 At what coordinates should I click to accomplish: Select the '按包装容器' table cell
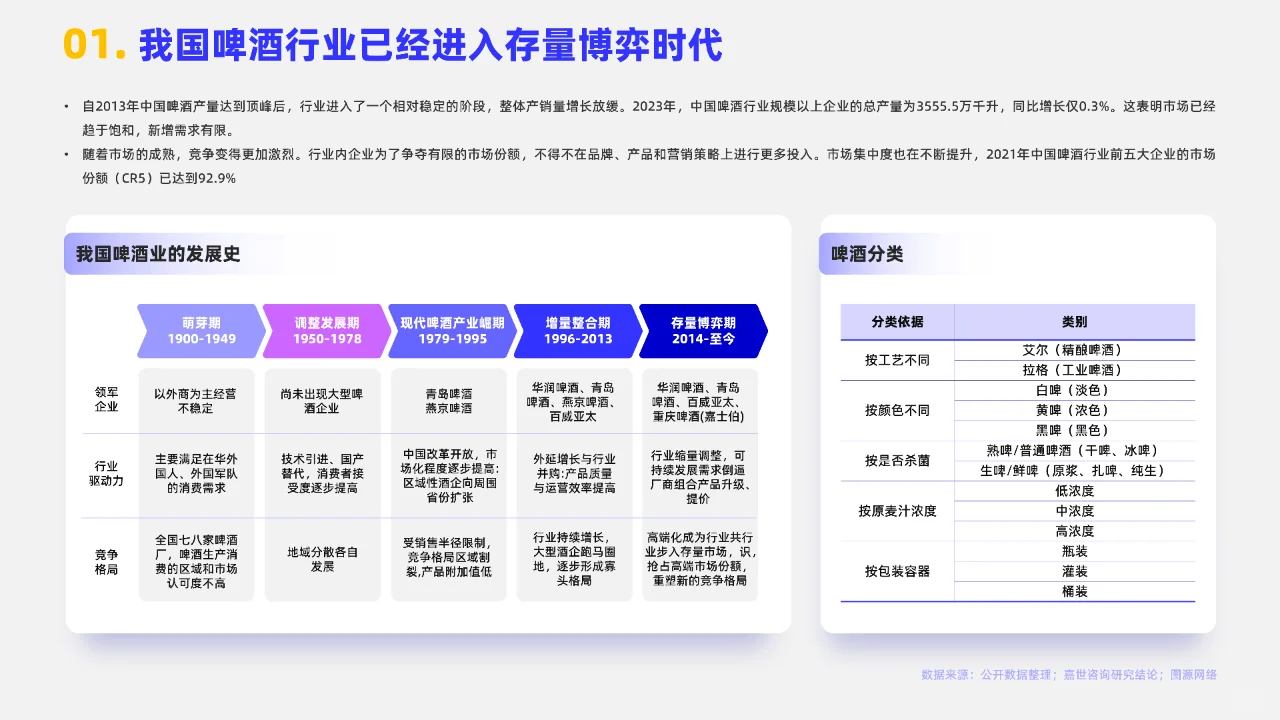pyautogui.click(x=897, y=571)
